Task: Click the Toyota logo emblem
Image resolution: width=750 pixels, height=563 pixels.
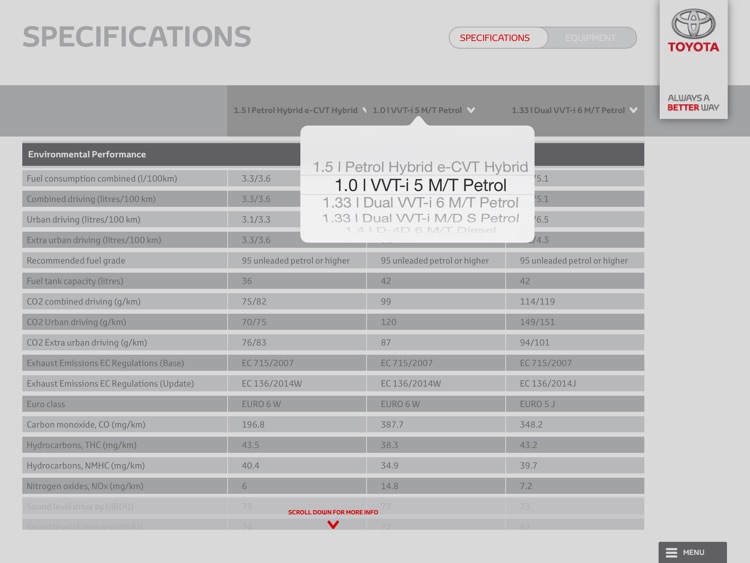Action: pyautogui.click(x=693, y=23)
